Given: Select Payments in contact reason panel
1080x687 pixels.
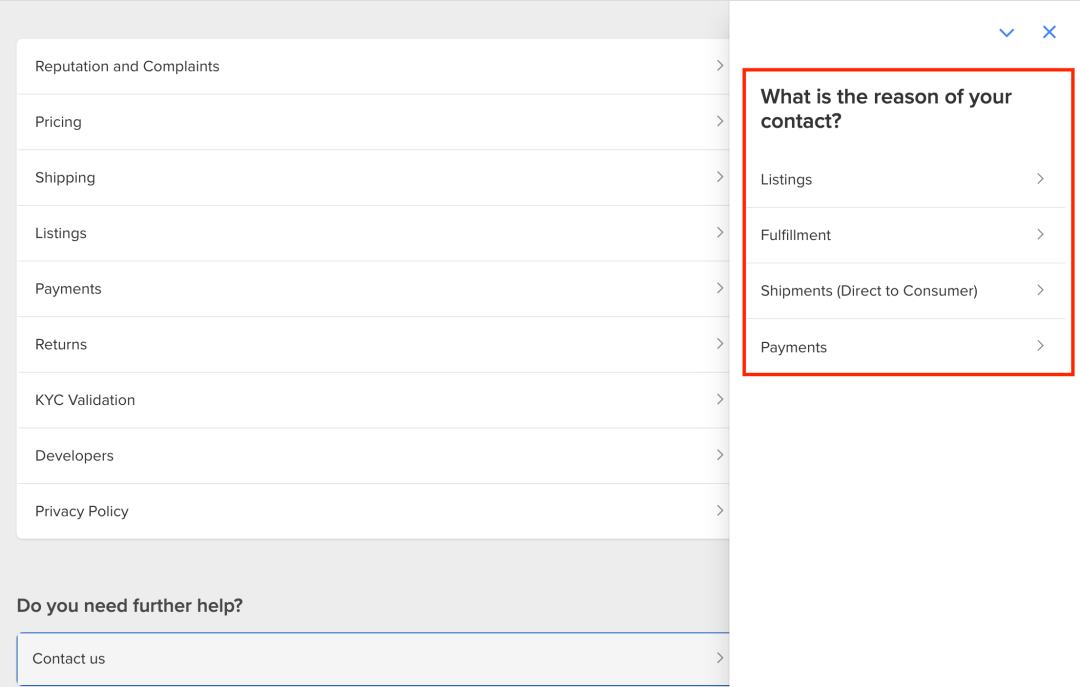Looking at the screenshot, I should (794, 347).
